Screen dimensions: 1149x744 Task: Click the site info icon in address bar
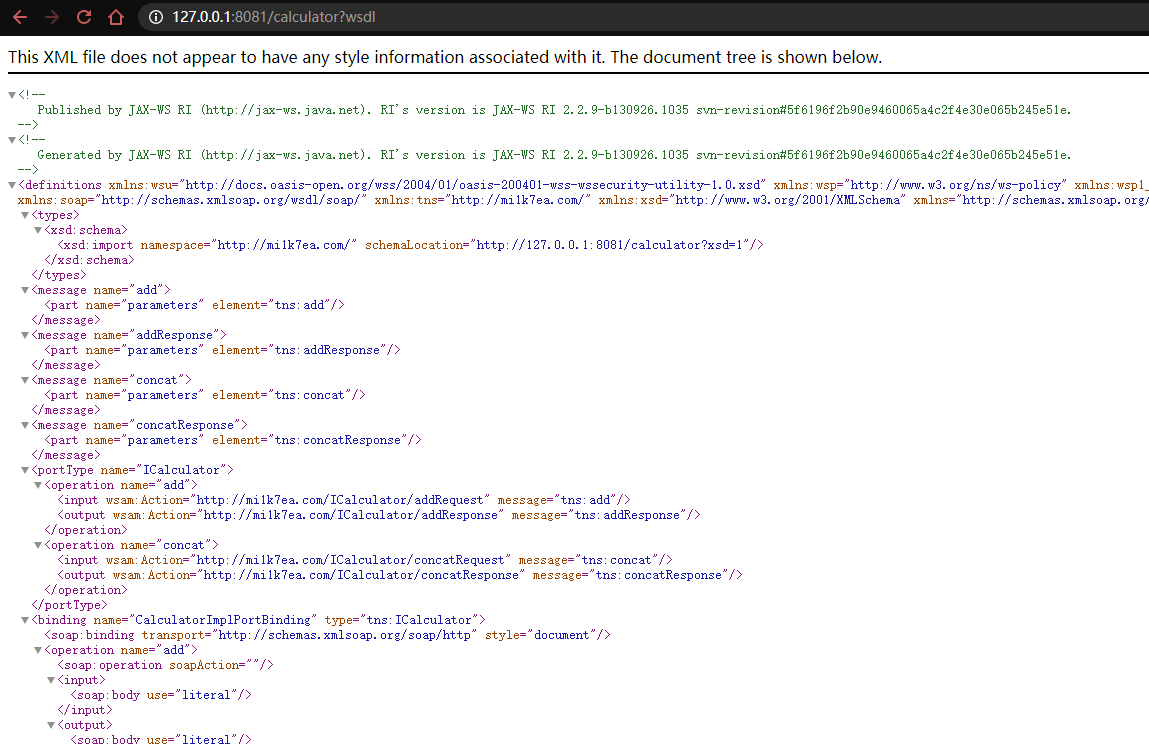tap(154, 17)
